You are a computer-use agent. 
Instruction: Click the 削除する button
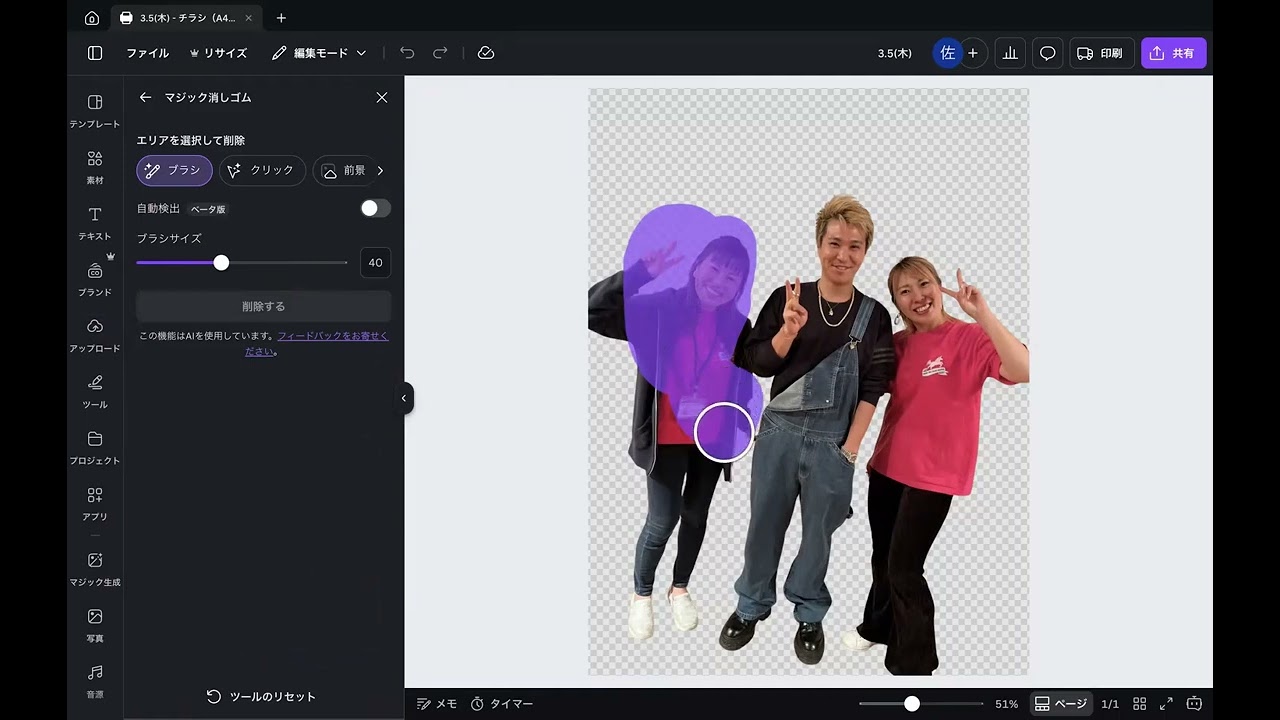263,306
